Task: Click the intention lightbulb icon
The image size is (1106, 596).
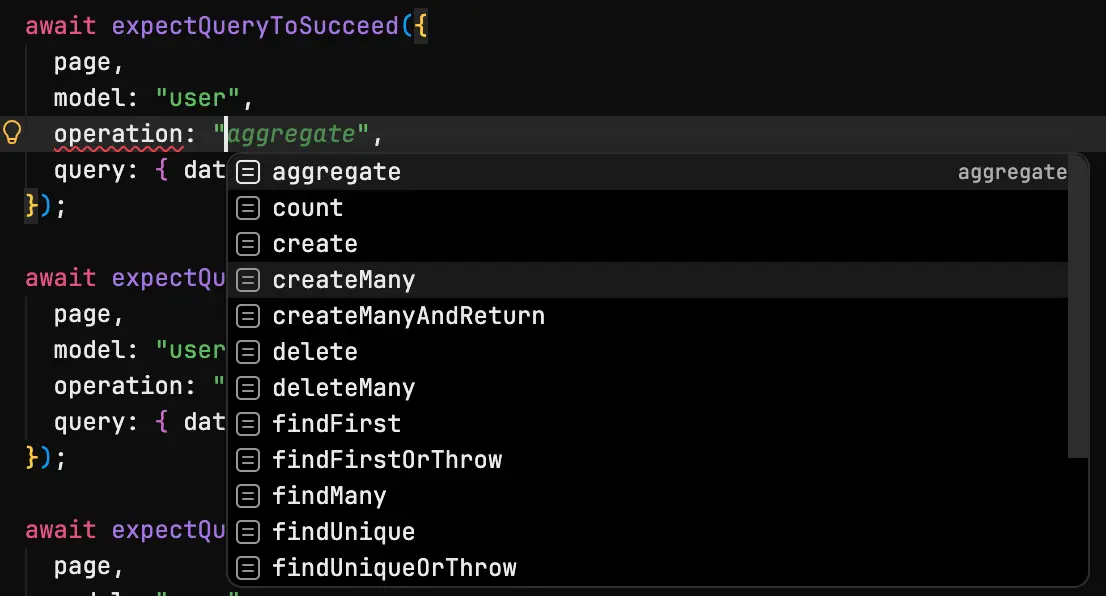Action: pos(13,130)
